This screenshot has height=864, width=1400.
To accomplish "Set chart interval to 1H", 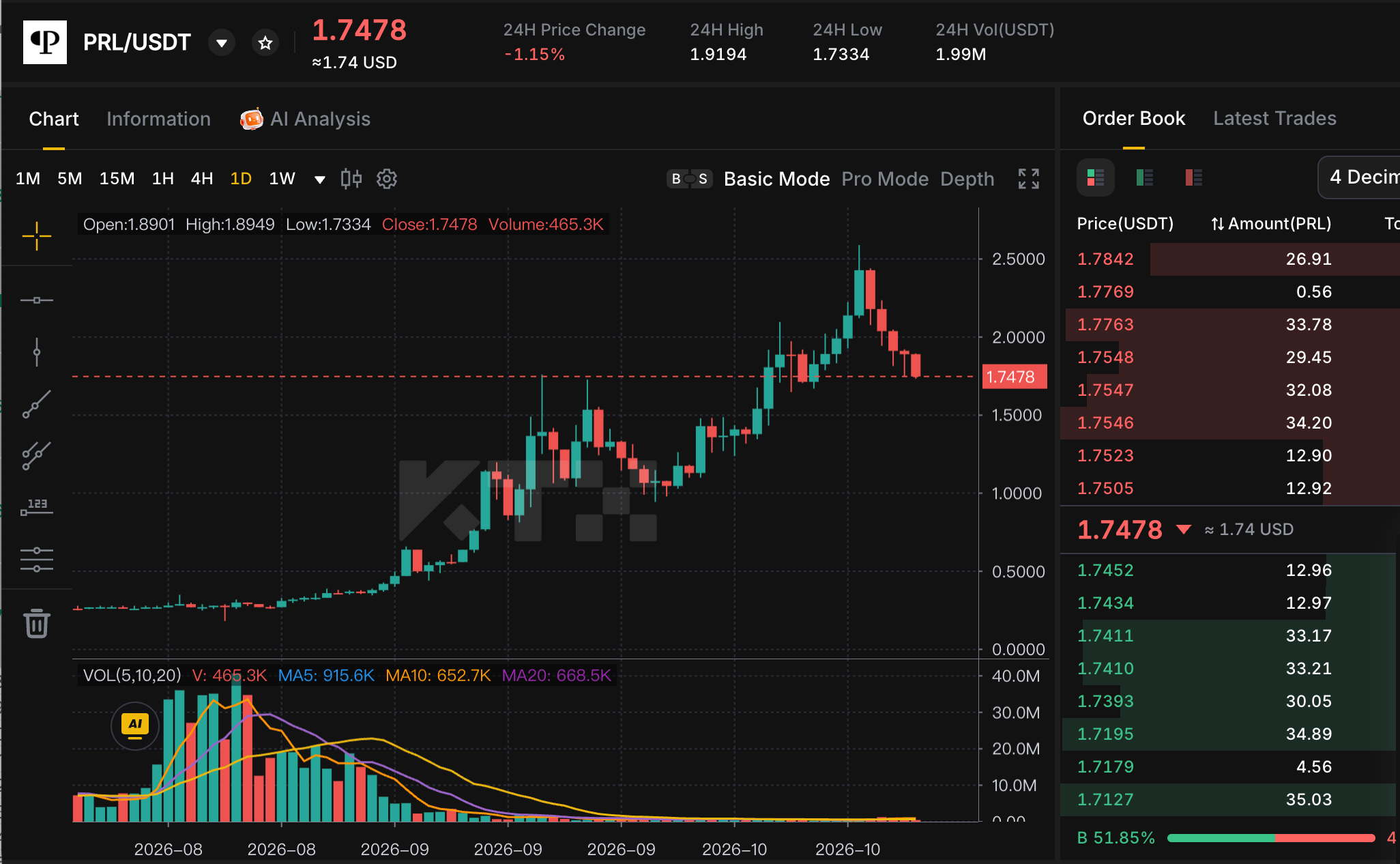I will tap(163, 179).
